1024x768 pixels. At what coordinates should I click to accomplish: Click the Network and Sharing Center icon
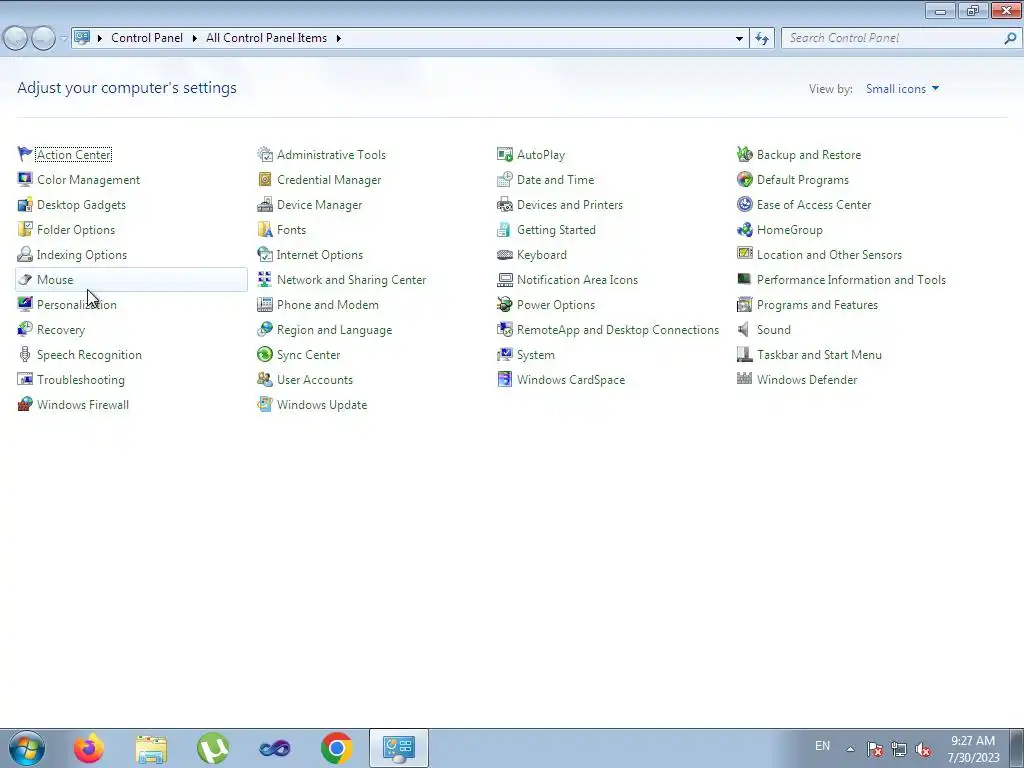click(x=264, y=280)
